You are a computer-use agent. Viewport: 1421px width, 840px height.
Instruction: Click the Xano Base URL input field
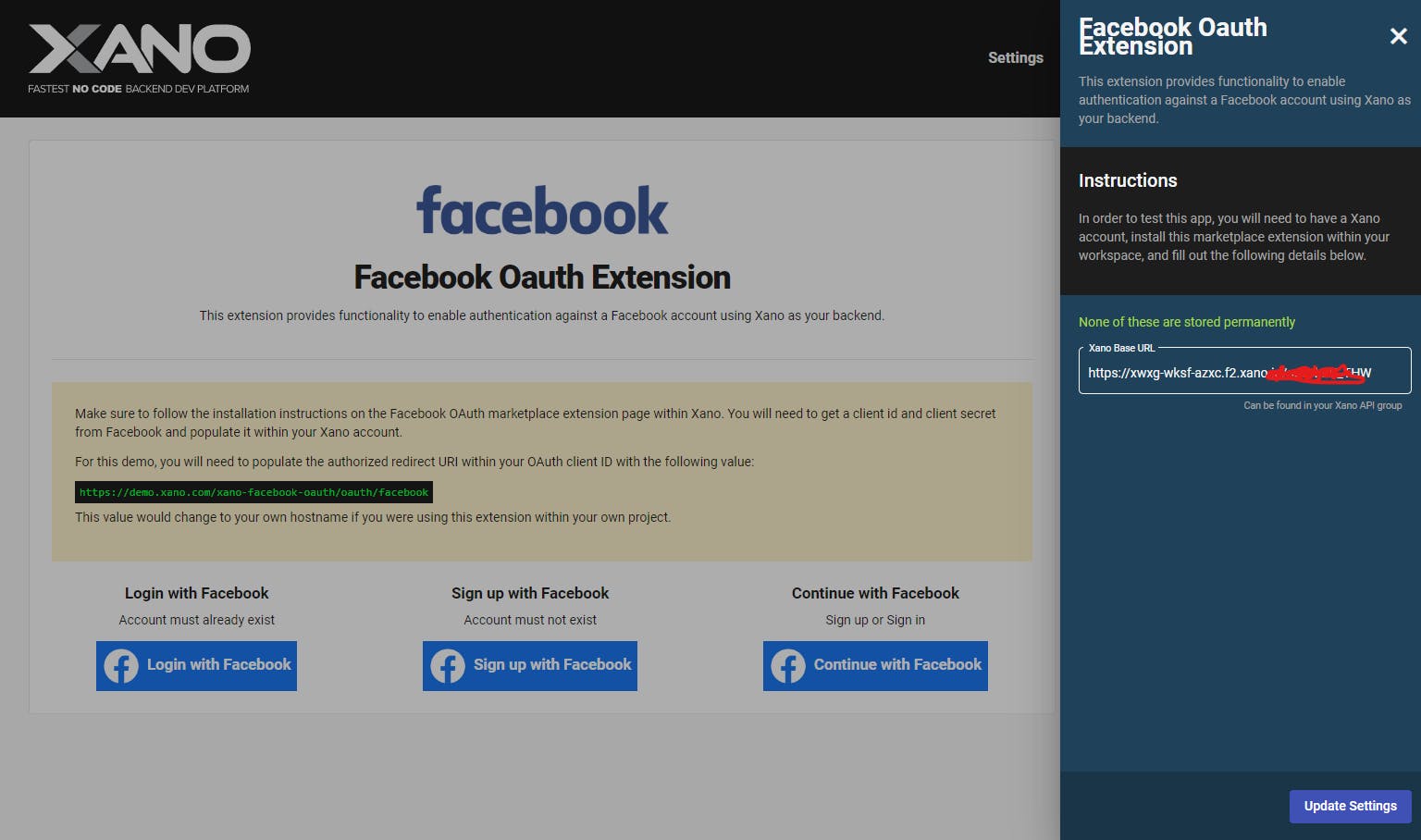pyautogui.click(x=1244, y=372)
